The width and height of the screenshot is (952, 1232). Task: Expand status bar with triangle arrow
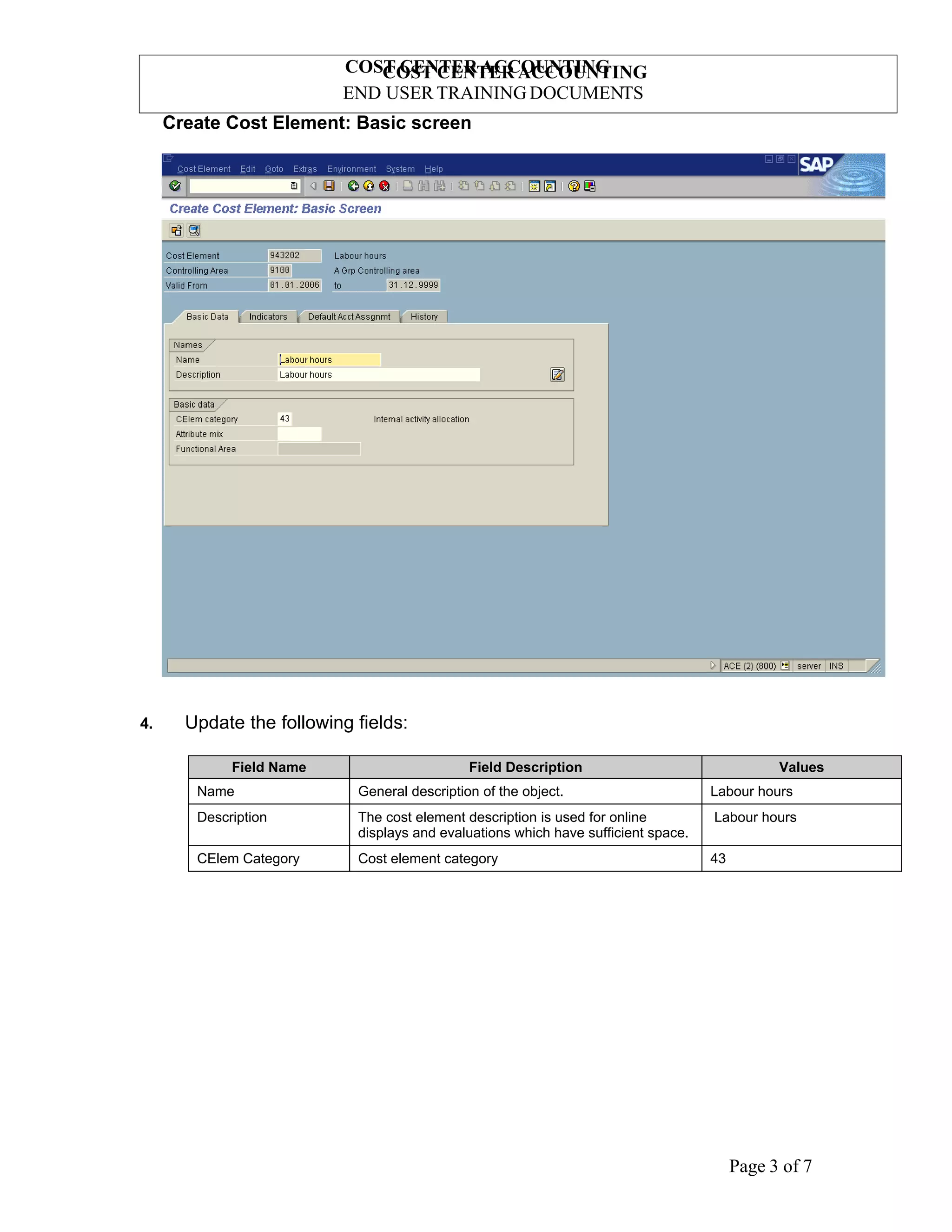(x=712, y=666)
